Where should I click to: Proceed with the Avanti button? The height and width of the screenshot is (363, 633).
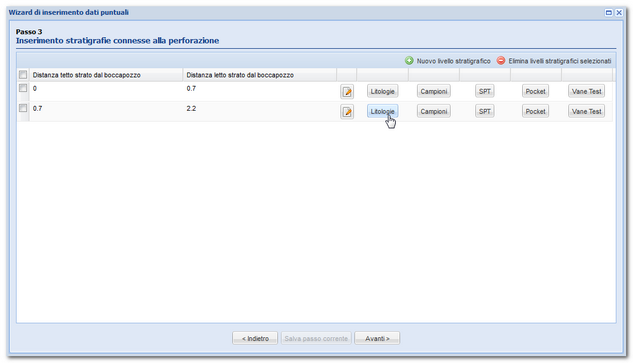pyautogui.click(x=377, y=338)
